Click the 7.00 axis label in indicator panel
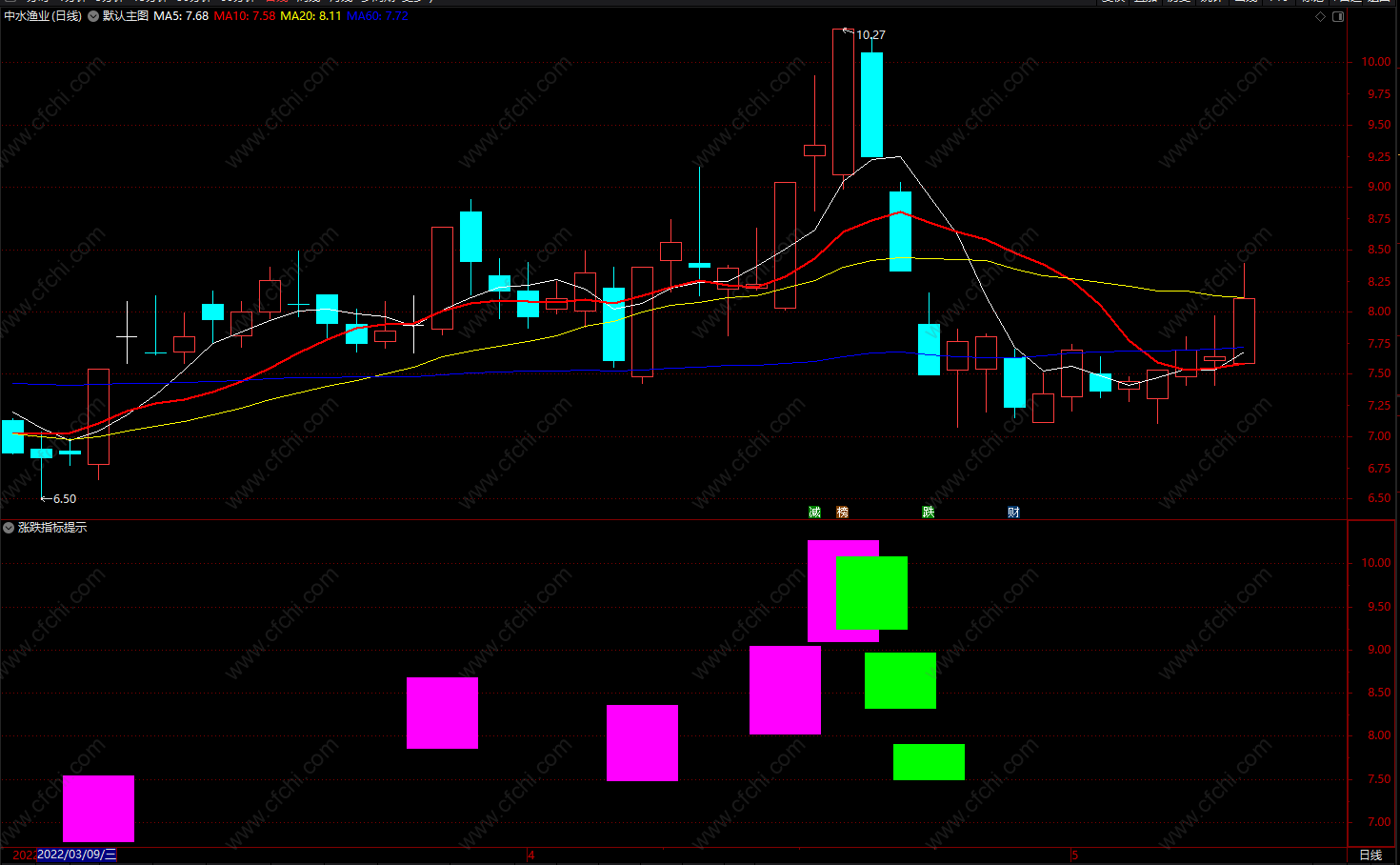The width and height of the screenshot is (1400, 865). coord(1378,822)
